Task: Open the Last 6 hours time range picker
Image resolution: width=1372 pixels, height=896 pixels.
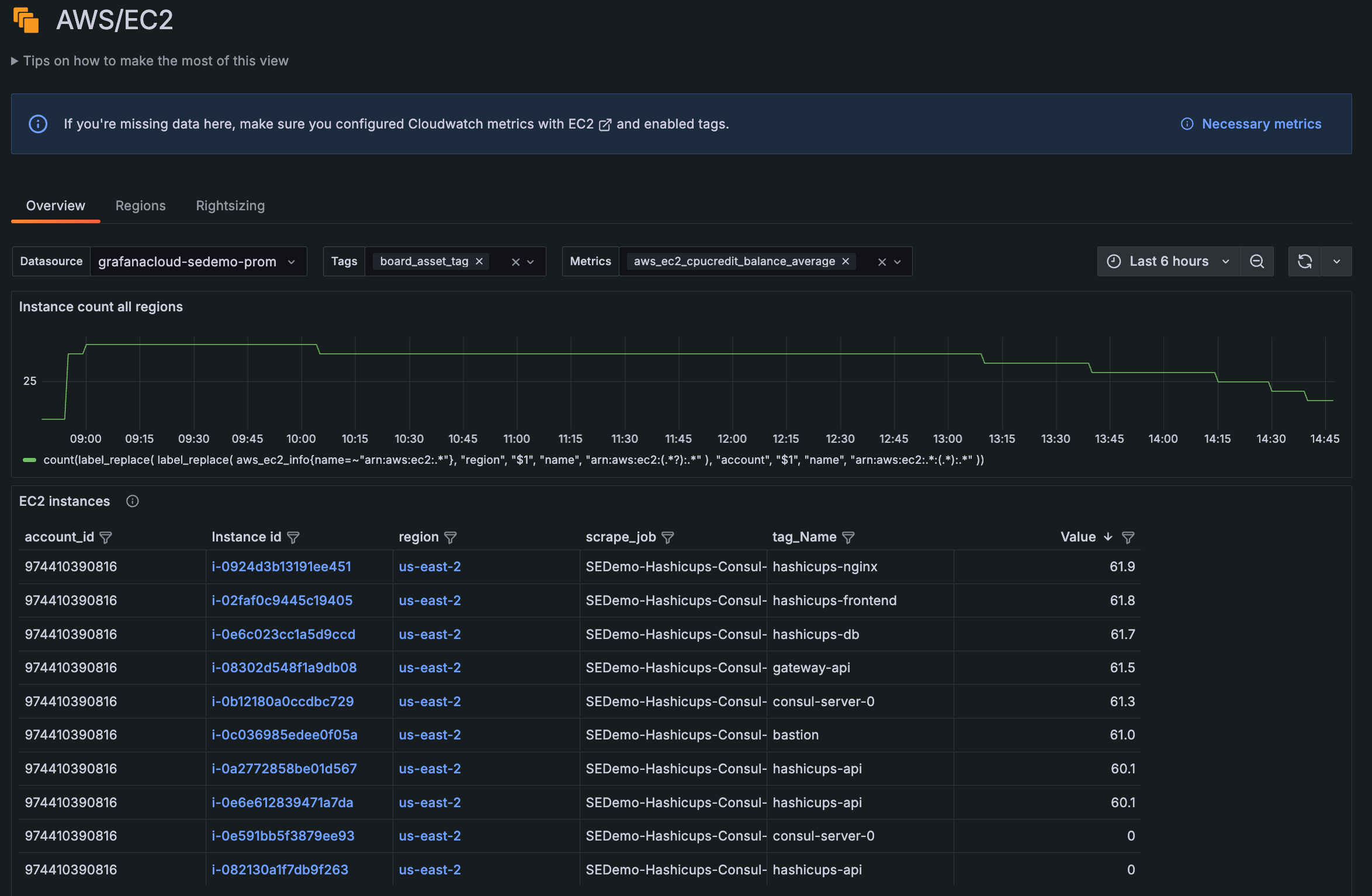Action: (1169, 261)
